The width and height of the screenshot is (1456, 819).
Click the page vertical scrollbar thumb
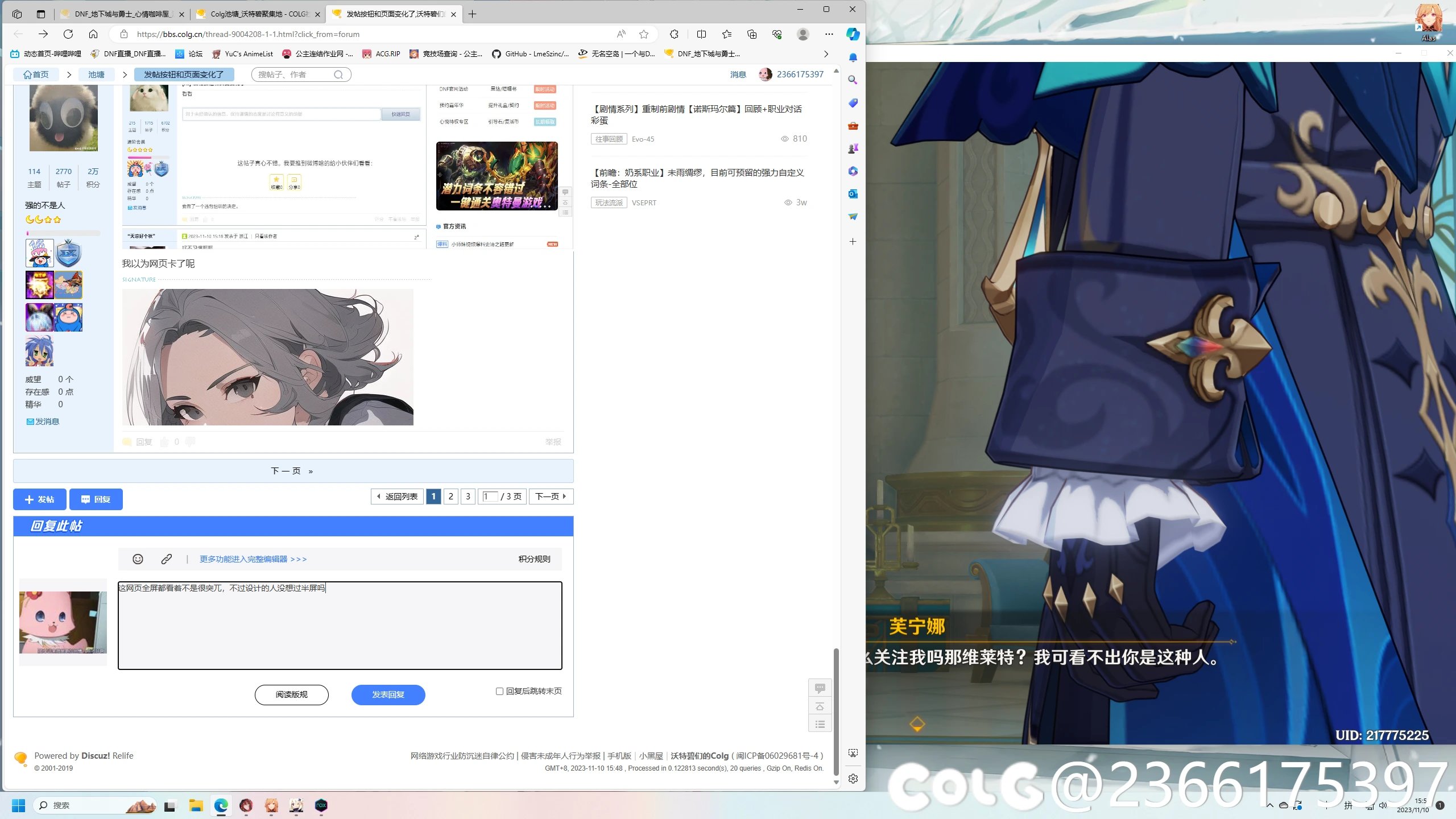835,711
